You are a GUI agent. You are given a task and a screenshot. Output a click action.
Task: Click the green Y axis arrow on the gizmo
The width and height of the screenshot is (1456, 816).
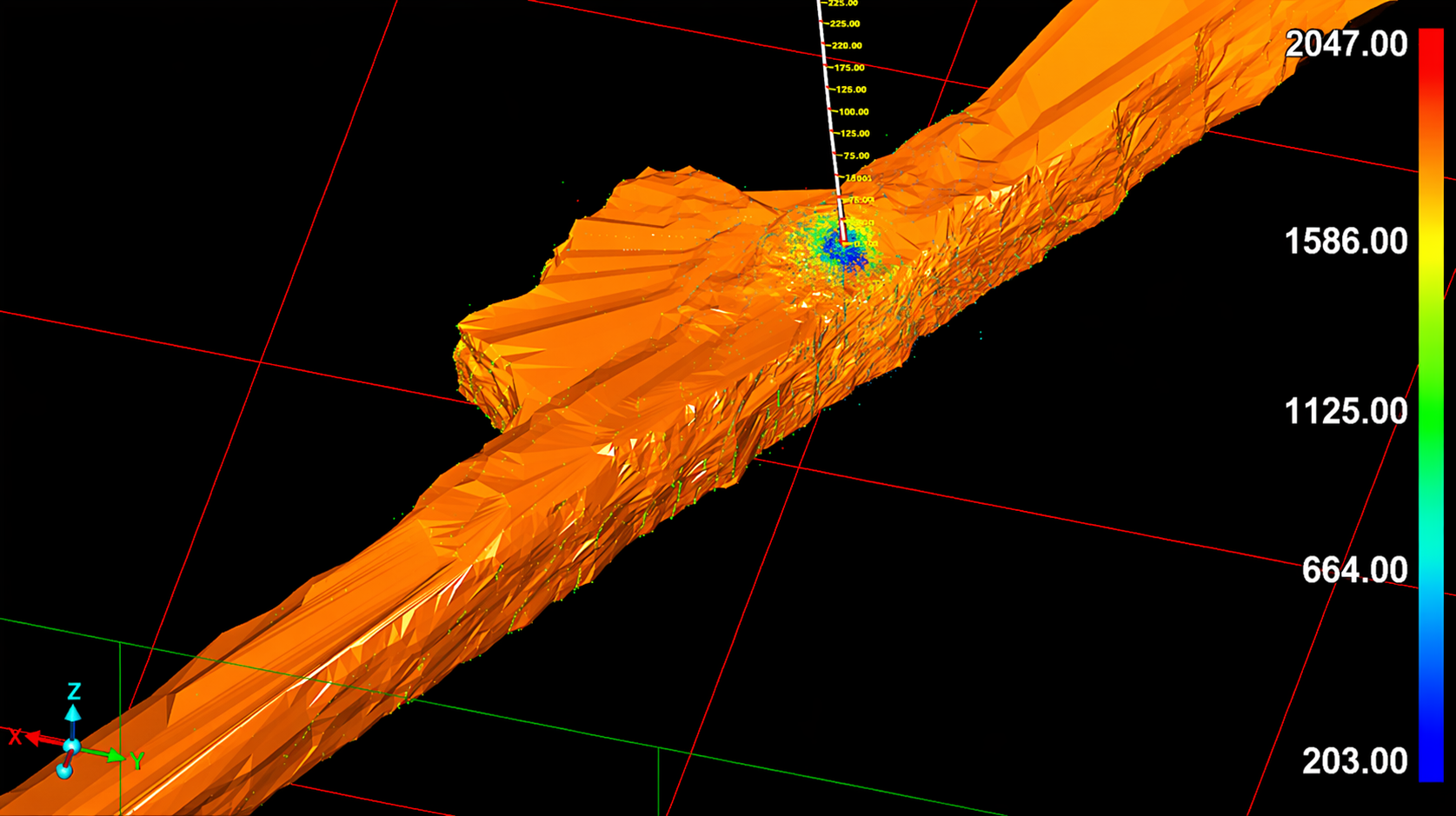[x=104, y=754]
